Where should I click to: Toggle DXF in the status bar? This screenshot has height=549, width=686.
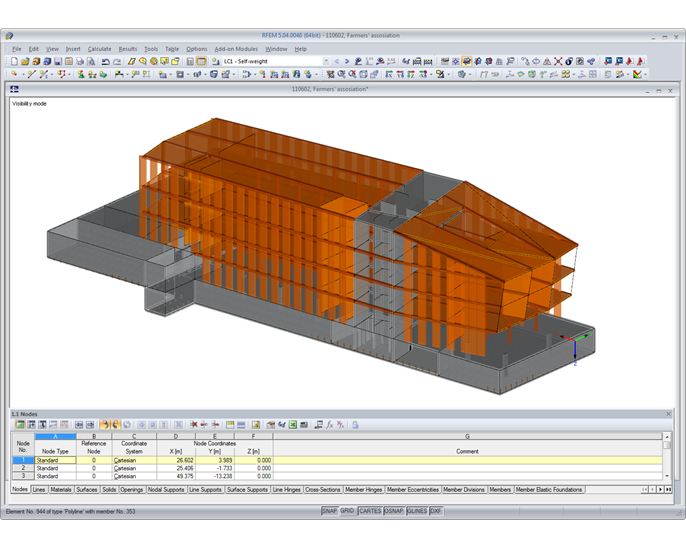coord(436,511)
